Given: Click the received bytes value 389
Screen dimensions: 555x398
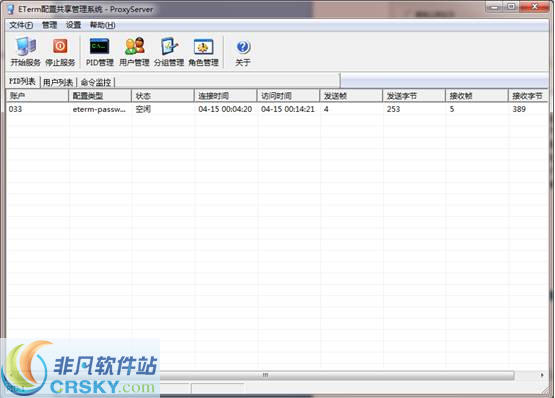Looking at the screenshot, I should click(x=519, y=109).
